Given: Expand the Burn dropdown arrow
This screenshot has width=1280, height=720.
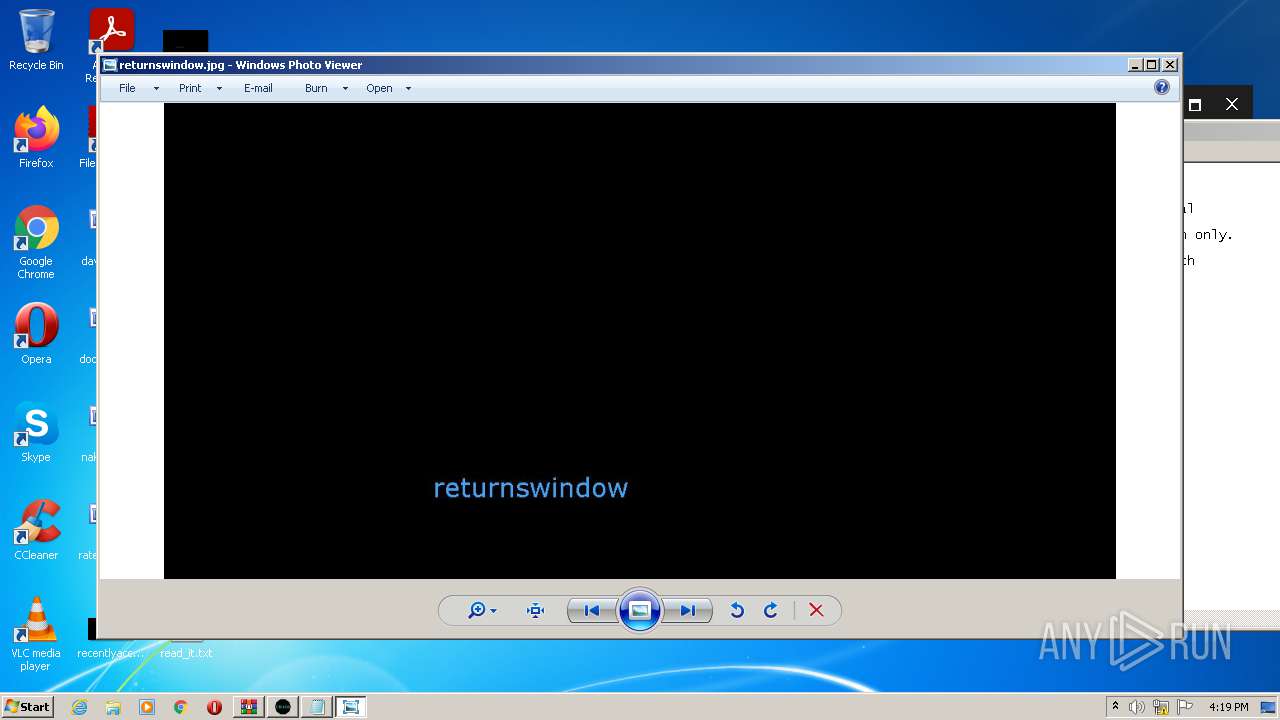Looking at the screenshot, I should tap(345, 88).
